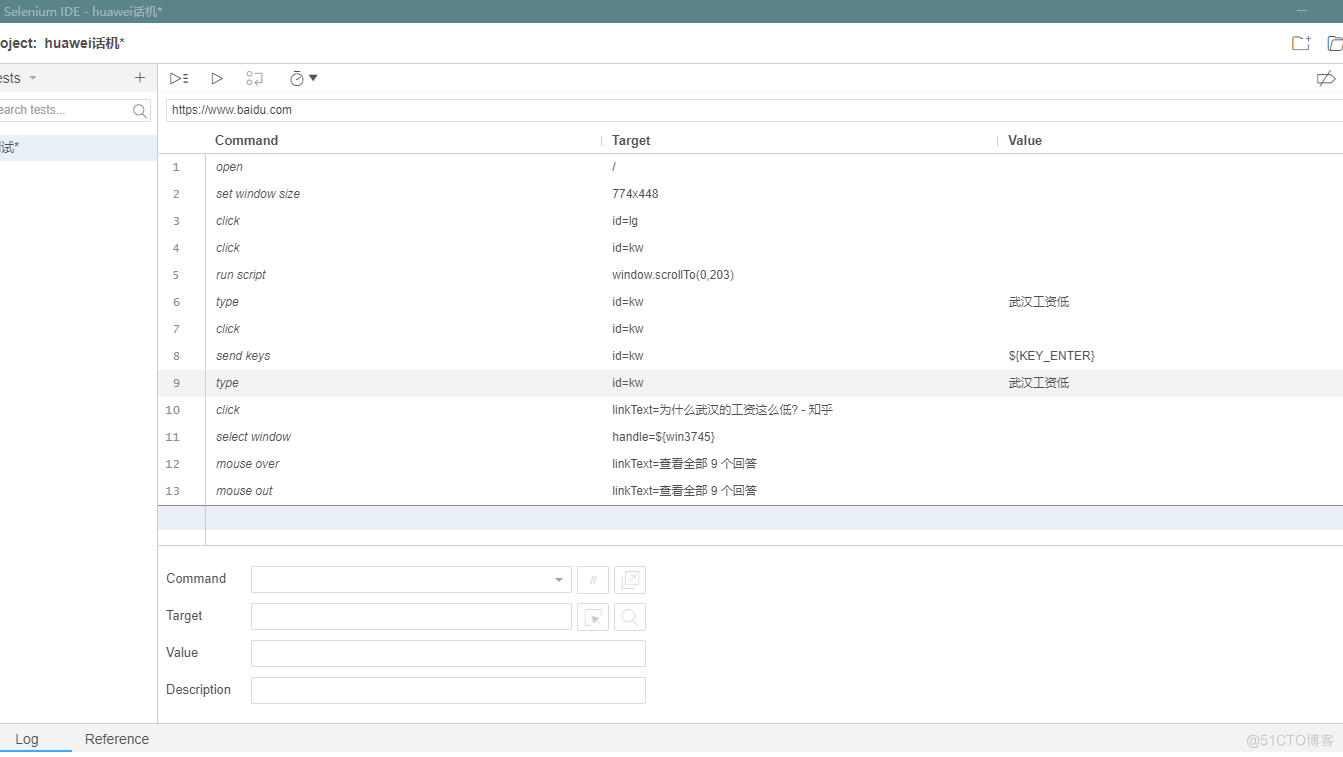Expand the Tests view dropdown
Image resolution: width=1343 pixels, height=757 pixels.
pyautogui.click(x=33, y=78)
